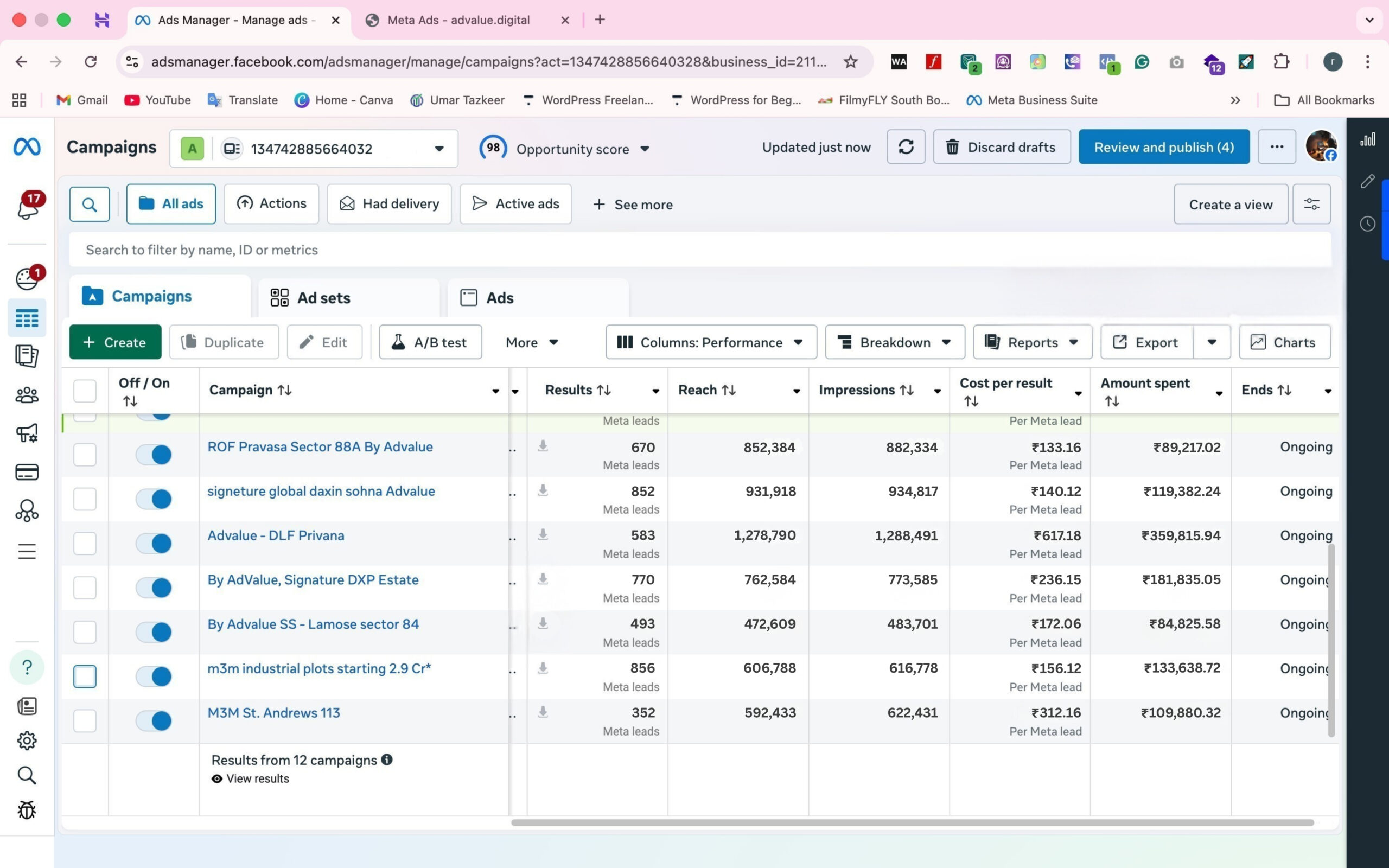Click the Settings gear in left sidebar
1389x868 pixels.
(x=27, y=741)
